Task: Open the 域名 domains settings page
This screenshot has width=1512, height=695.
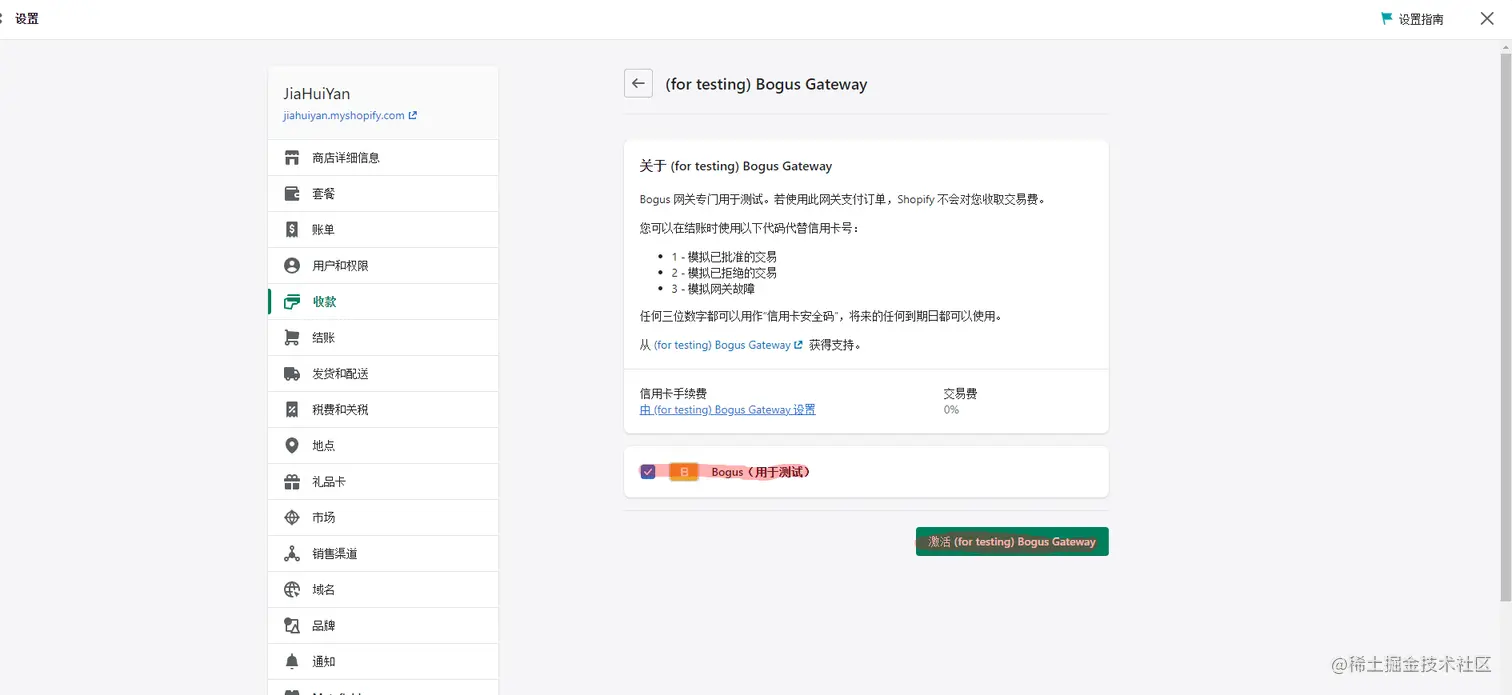Action: (x=323, y=590)
